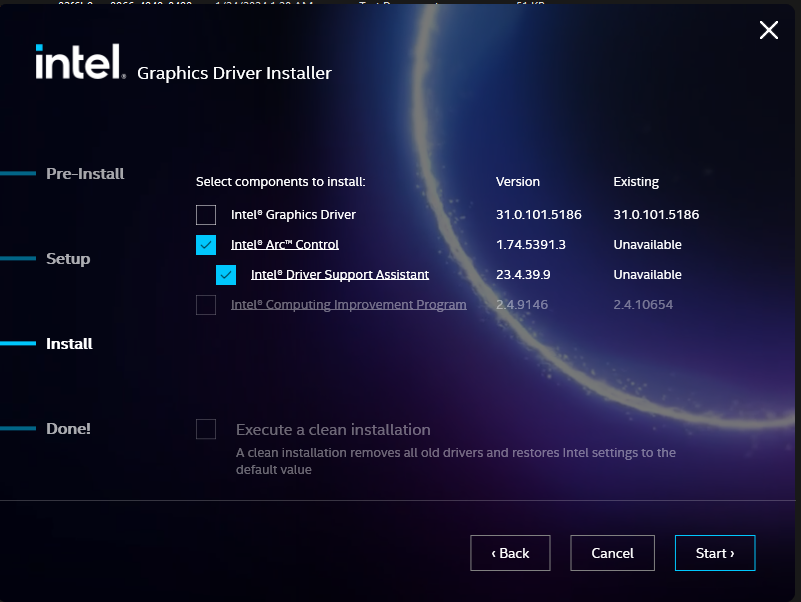Uncheck the Intel Driver Support Assistant checkbox
This screenshot has width=801, height=602.
click(x=226, y=275)
